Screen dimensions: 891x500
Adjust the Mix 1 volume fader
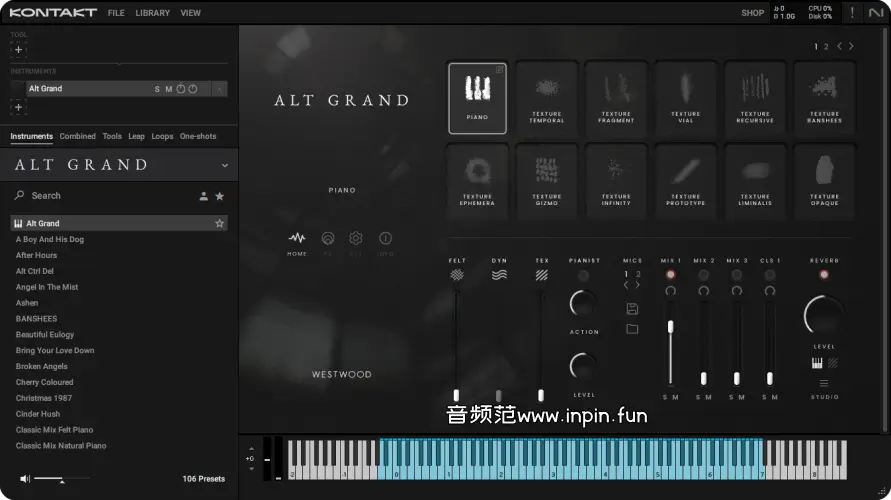pos(671,327)
